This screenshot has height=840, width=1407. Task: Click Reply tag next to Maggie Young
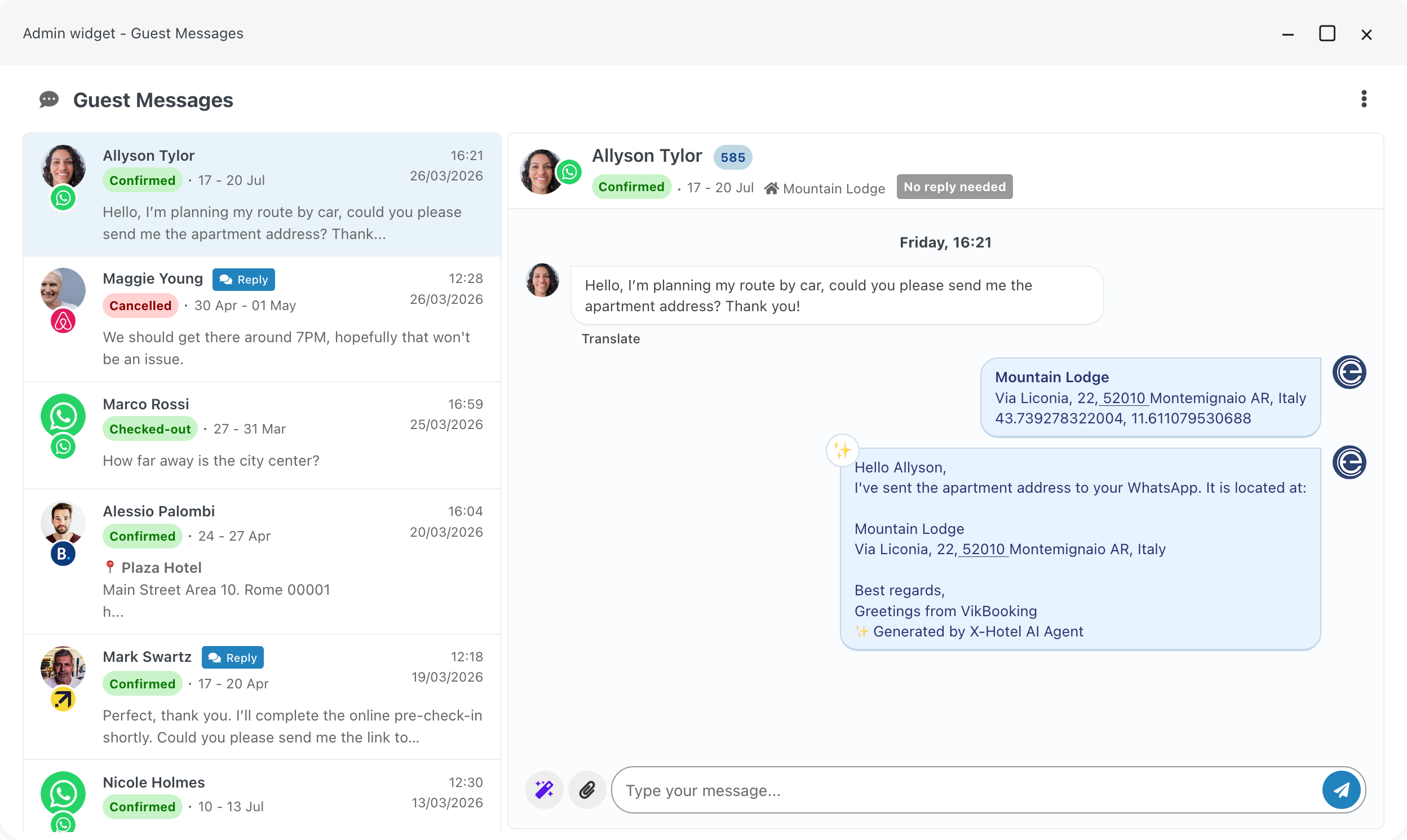click(x=244, y=280)
